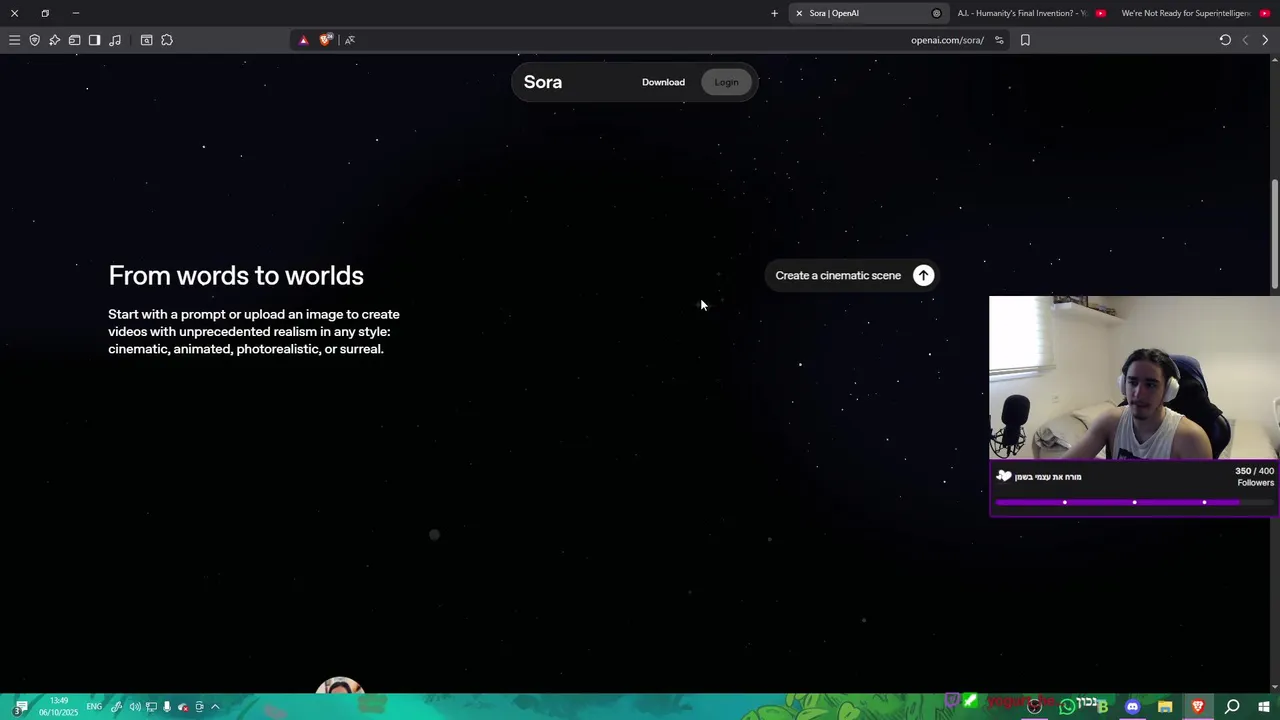The image size is (1280, 720).
Task: Open the Brave Wallet toolbar icon
Action: point(74,40)
